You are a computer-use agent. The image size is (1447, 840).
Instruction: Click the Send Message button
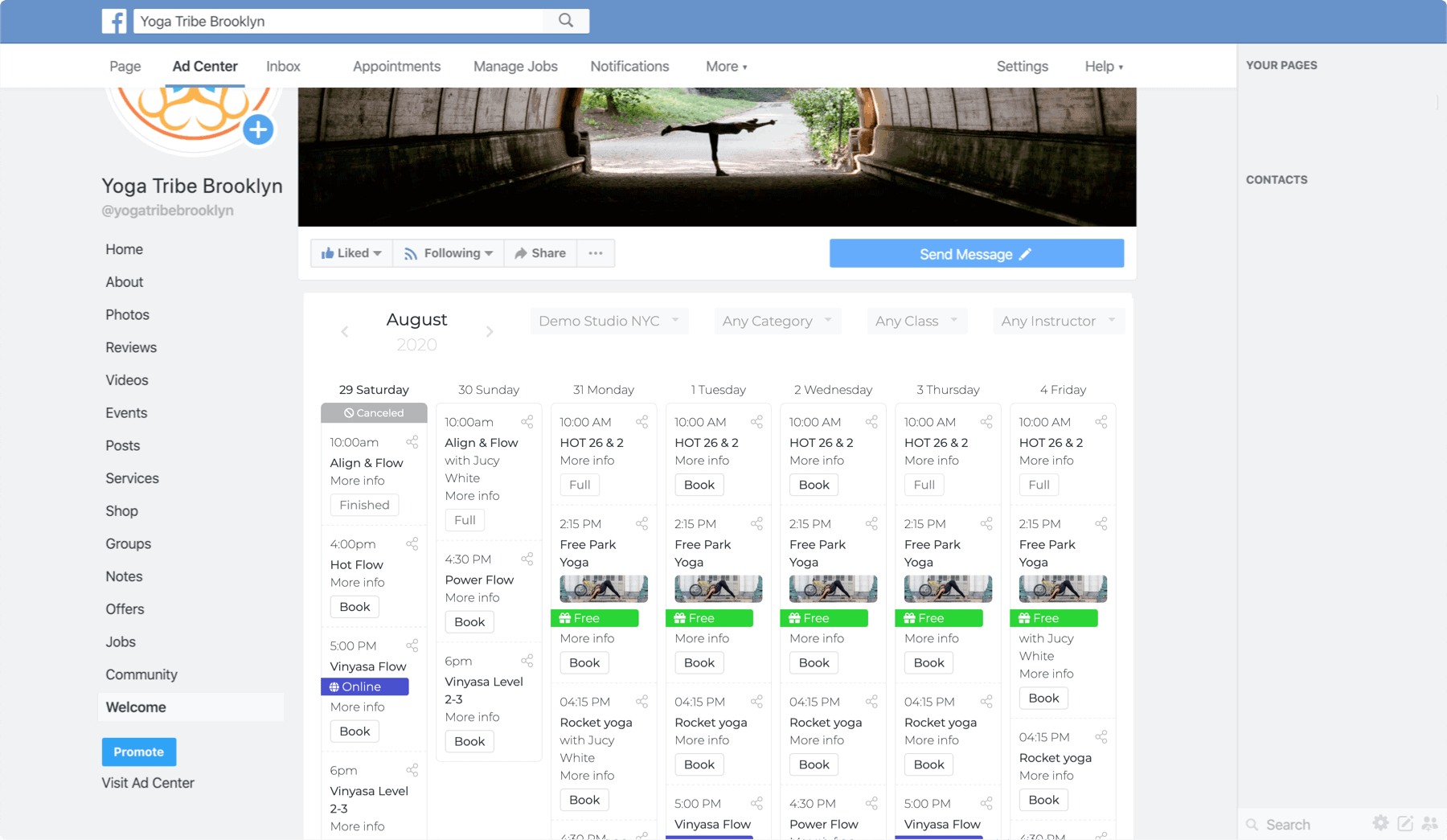[976, 254]
